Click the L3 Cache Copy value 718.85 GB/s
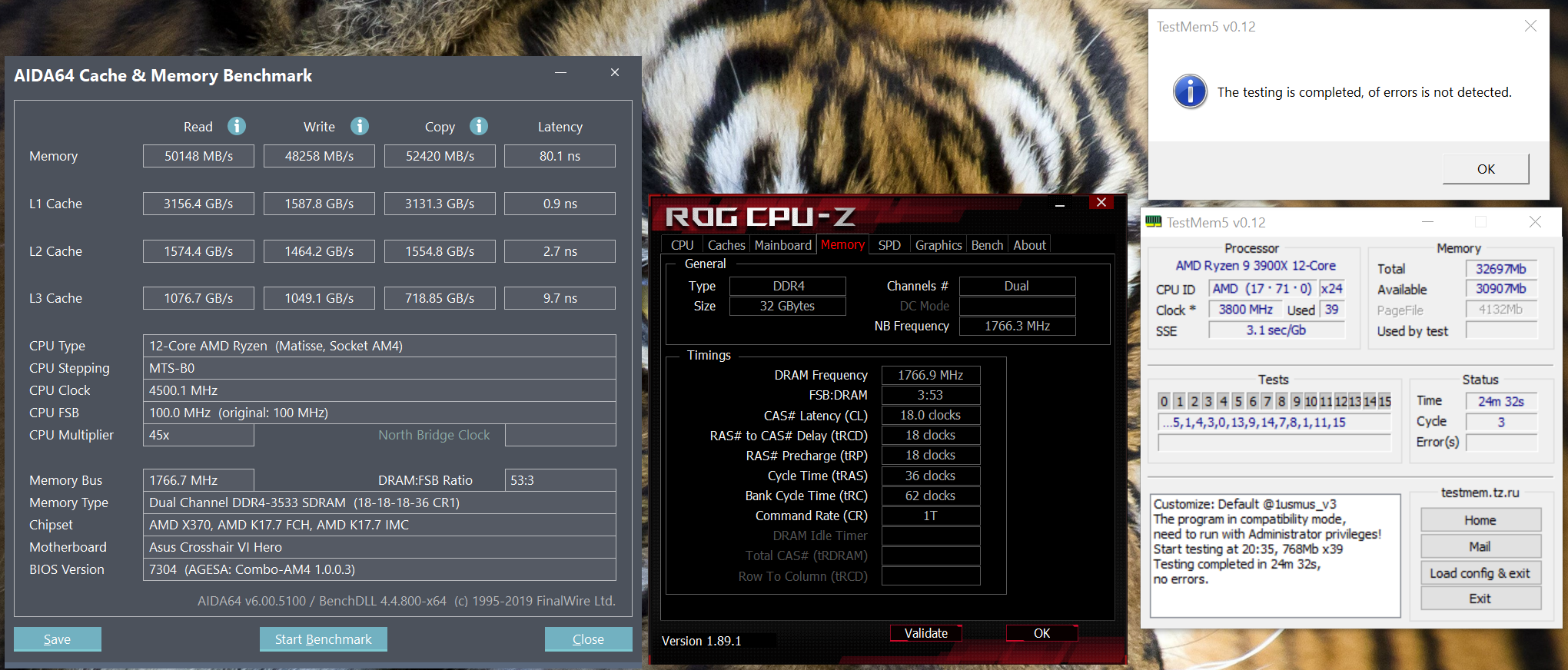Screen dimensions: 1568x670 click(440, 298)
